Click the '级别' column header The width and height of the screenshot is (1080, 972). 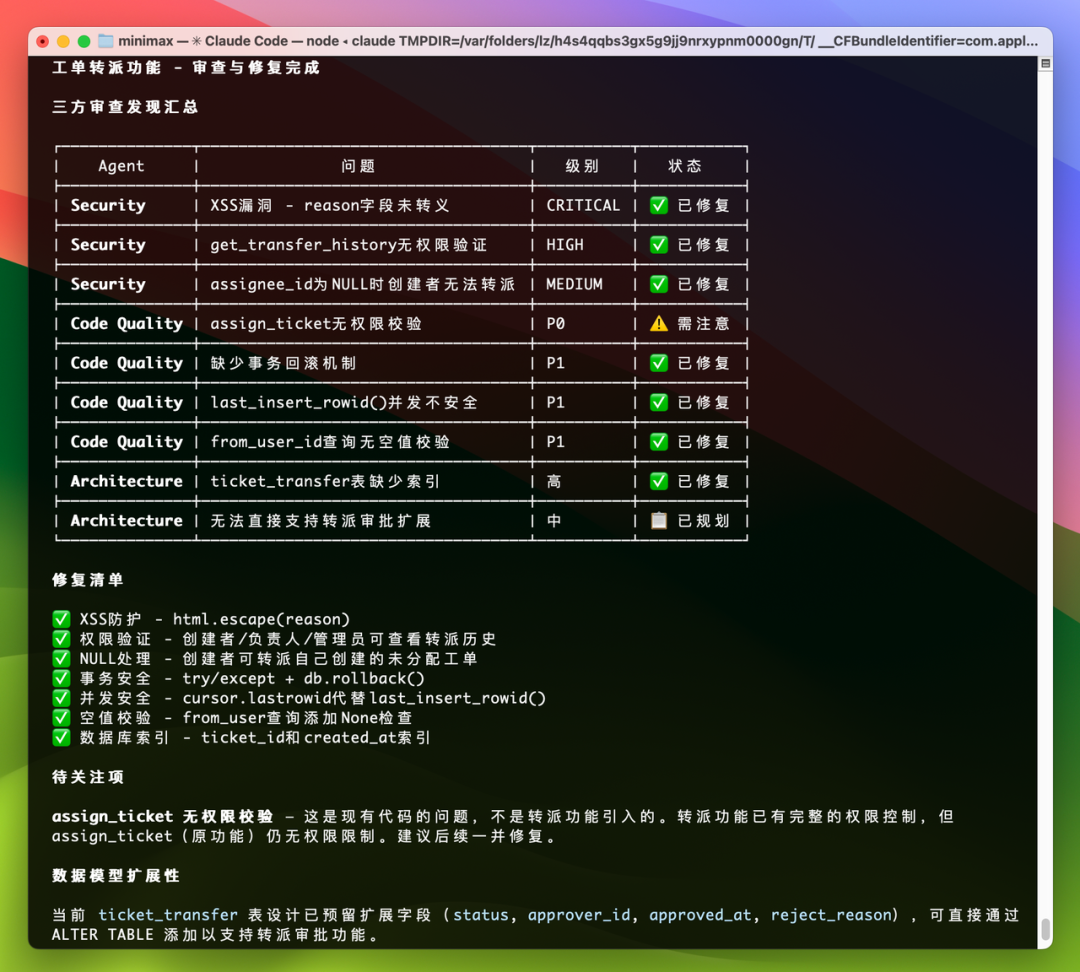pos(582,166)
